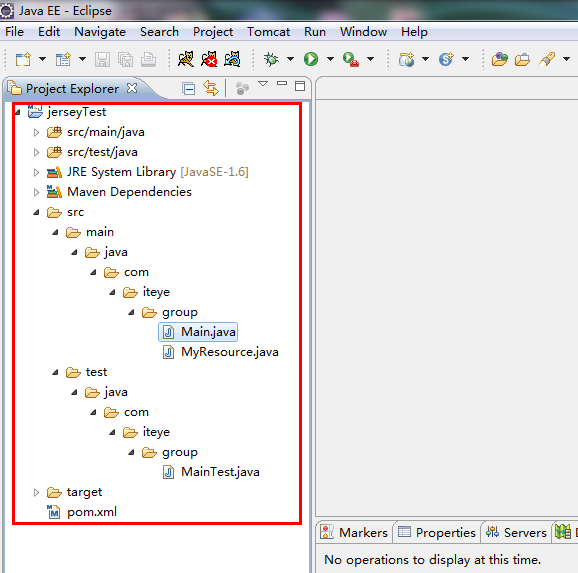Open Project Explorer View Menu triangle
578x573 pixels.
pyautogui.click(x=263, y=84)
